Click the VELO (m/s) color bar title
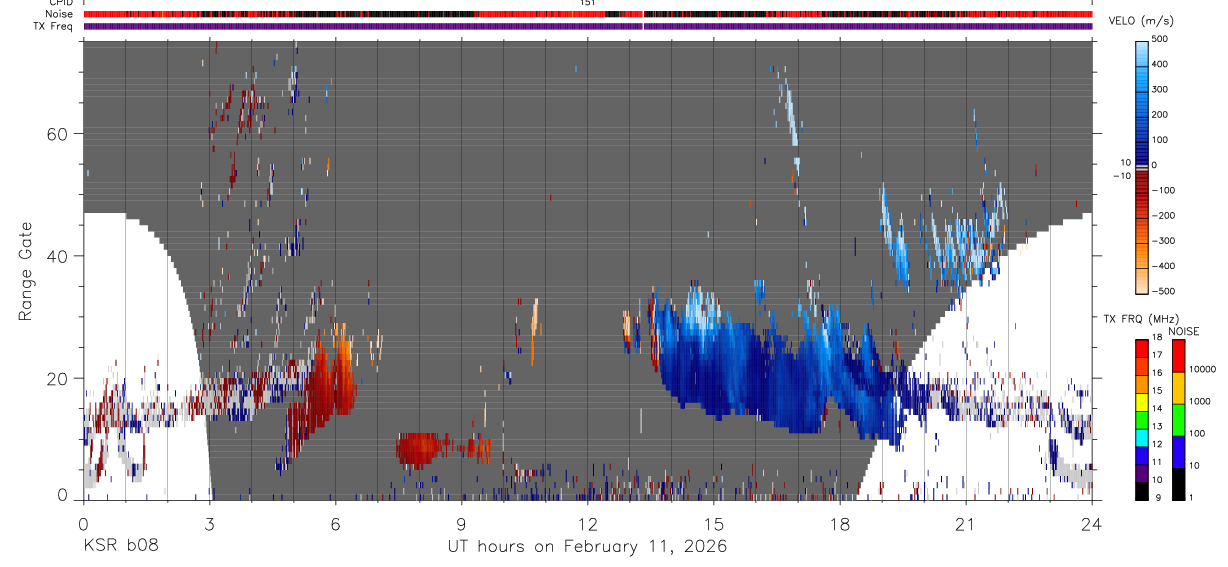The width and height of the screenshot is (1228, 567). click(x=1142, y=21)
